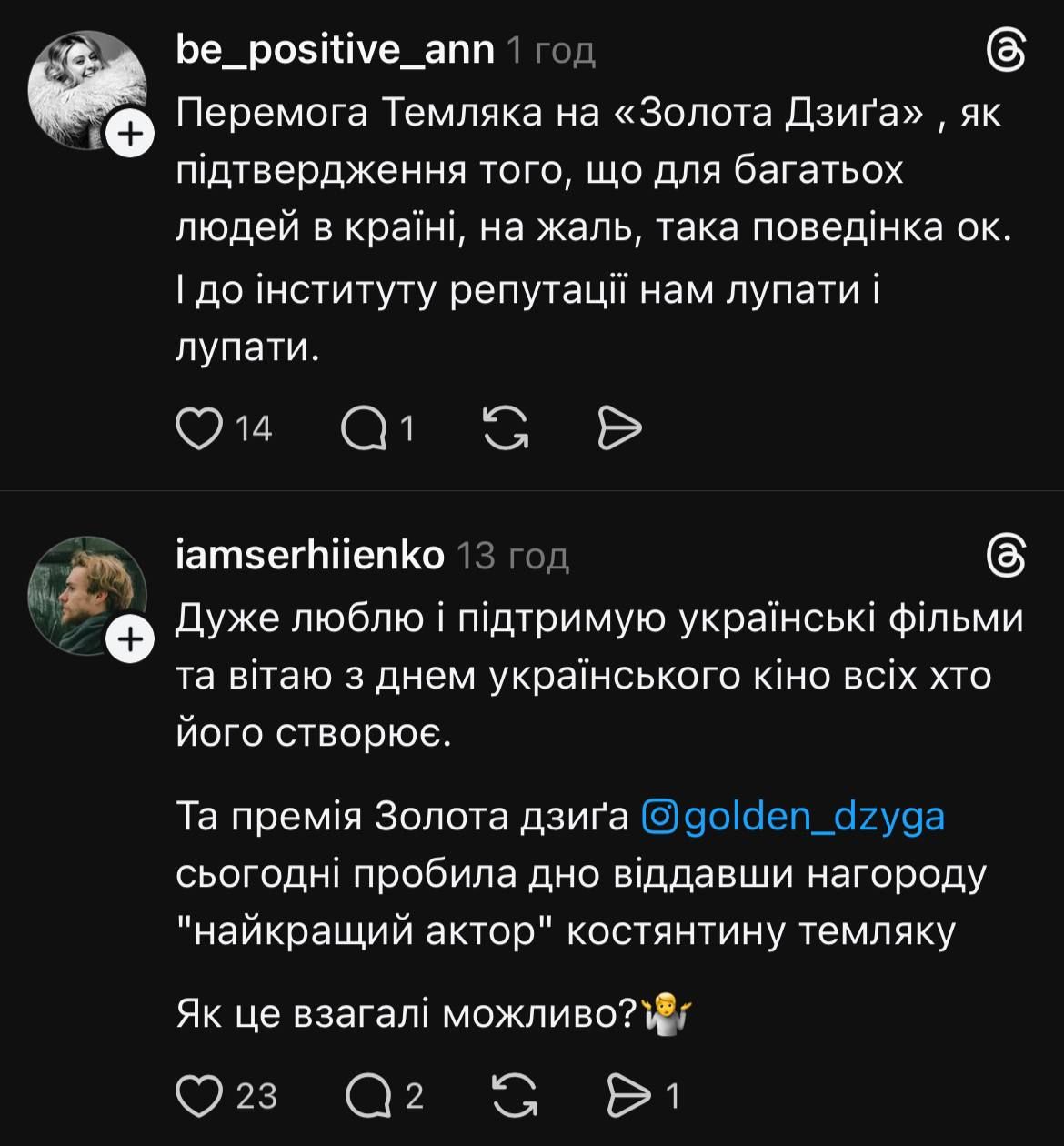The image size is (1064, 1146).
Task: Repost the iamserhiienko thread
Action: [515, 1095]
